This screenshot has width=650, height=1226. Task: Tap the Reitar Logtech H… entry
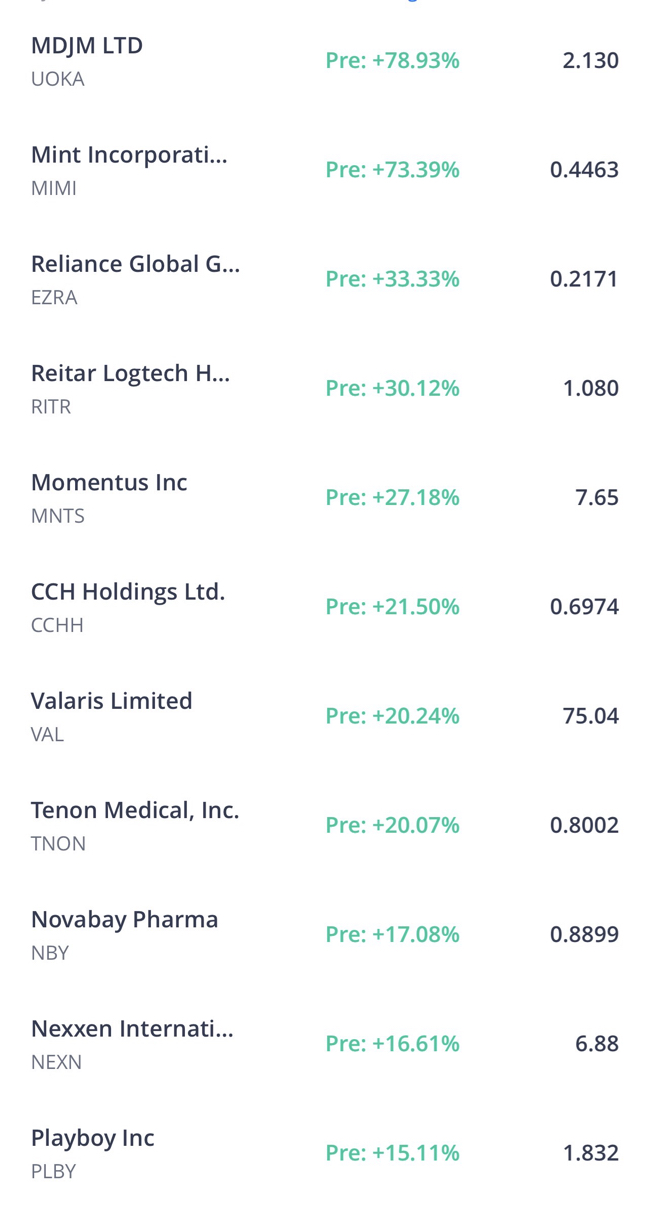325,388
